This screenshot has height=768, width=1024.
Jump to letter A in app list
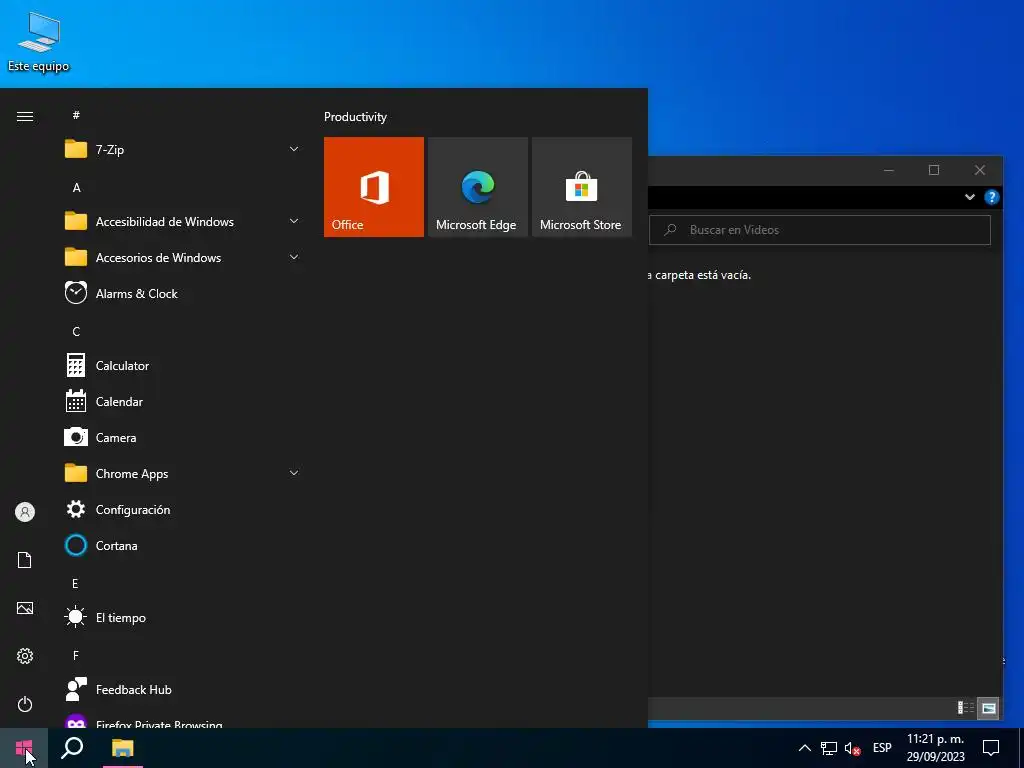click(76, 187)
